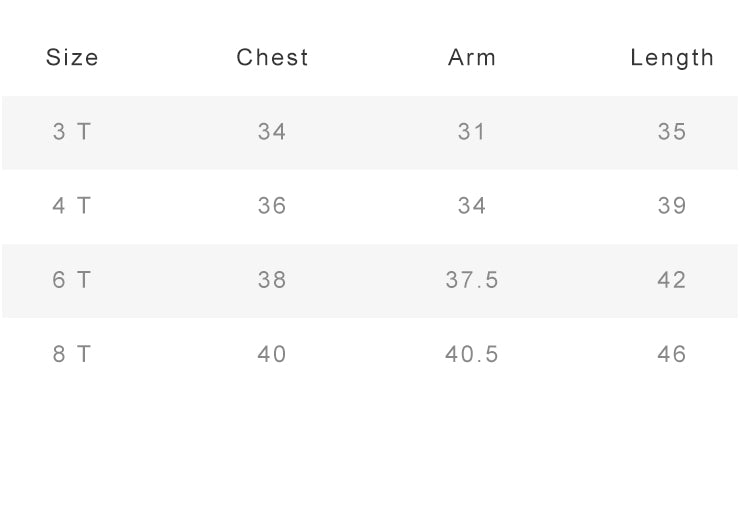740x520 pixels.
Task: Click arm value 34 in 4 T row
Action: (471, 206)
